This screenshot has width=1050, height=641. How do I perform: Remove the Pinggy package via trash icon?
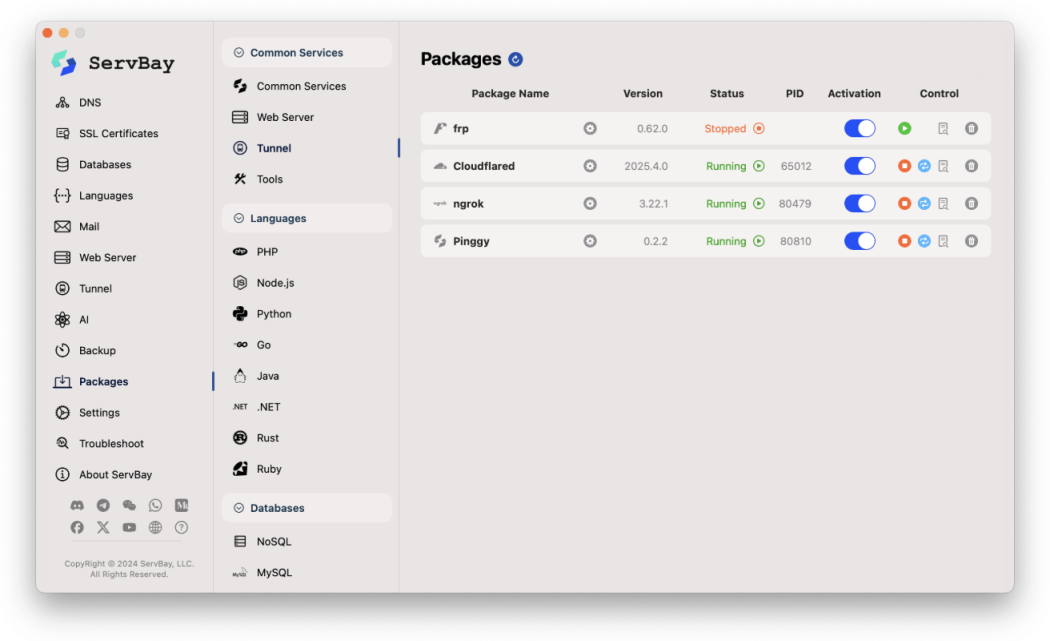[x=971, y=241]
